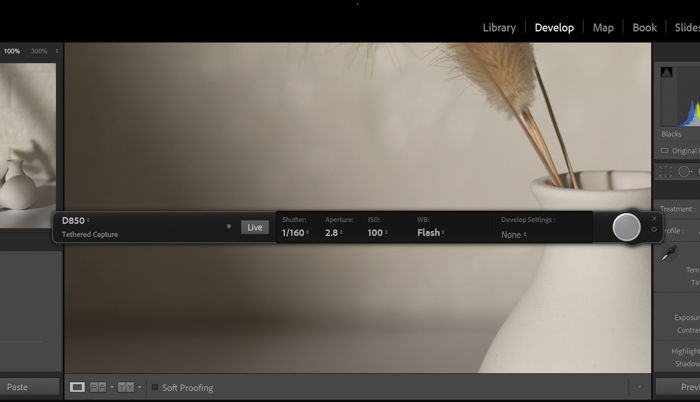Screen dimensions: 700x402
Task: Toggle Live view in tether bar
Action: pyautogui.click(x=255, y=227)
